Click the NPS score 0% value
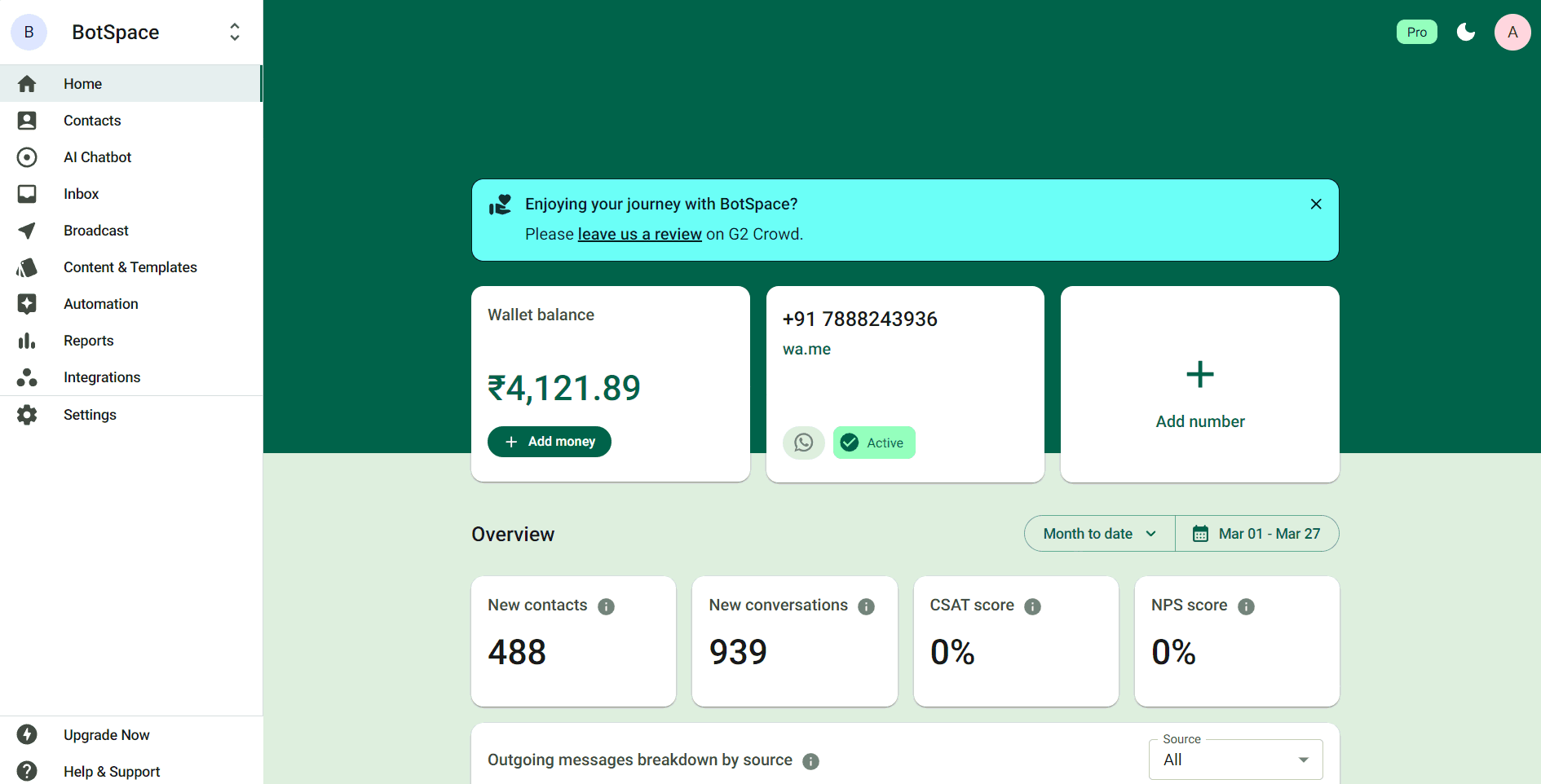This screenshot has height=784, width=1541. coord(1173,652)
